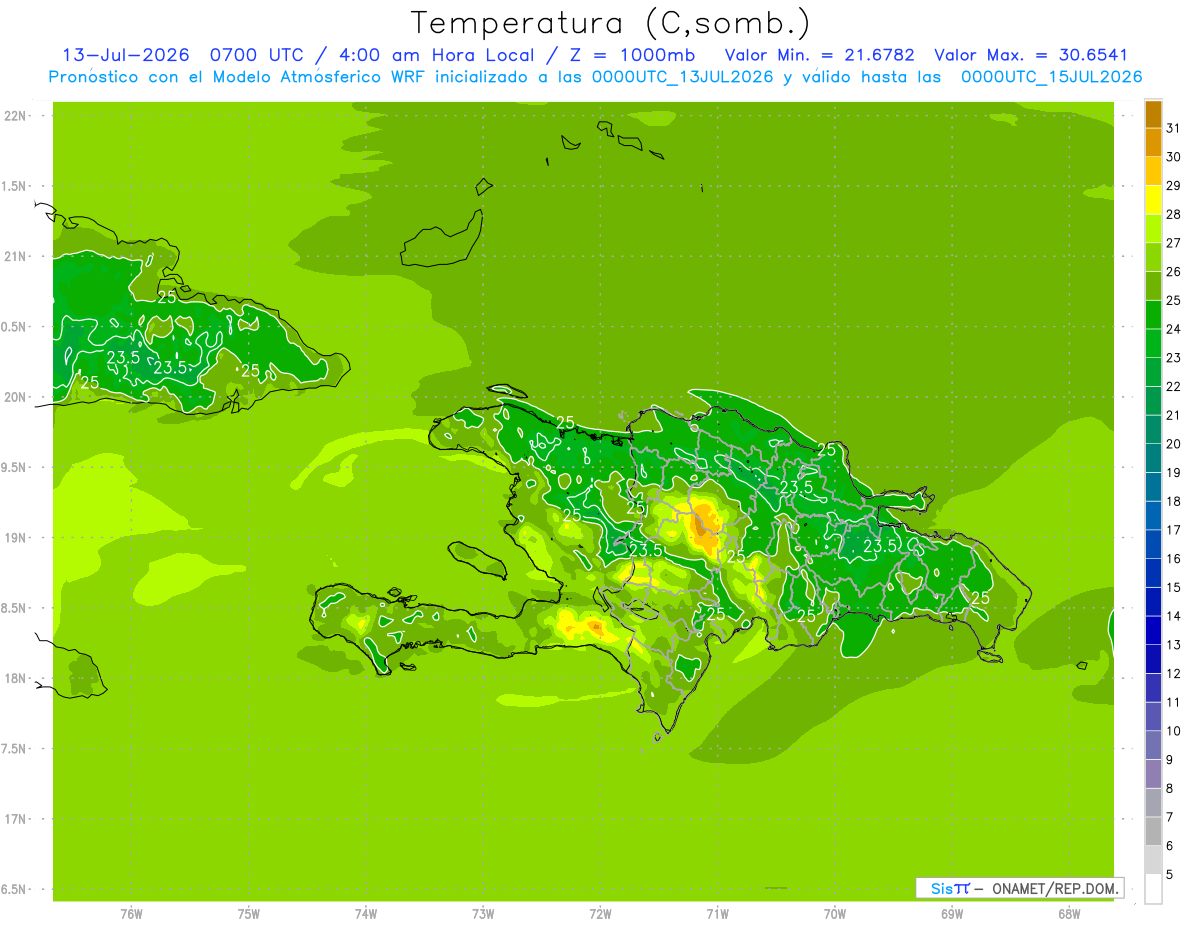
Task: Click the "17N" latitude axis label
Action: point(15,820)
